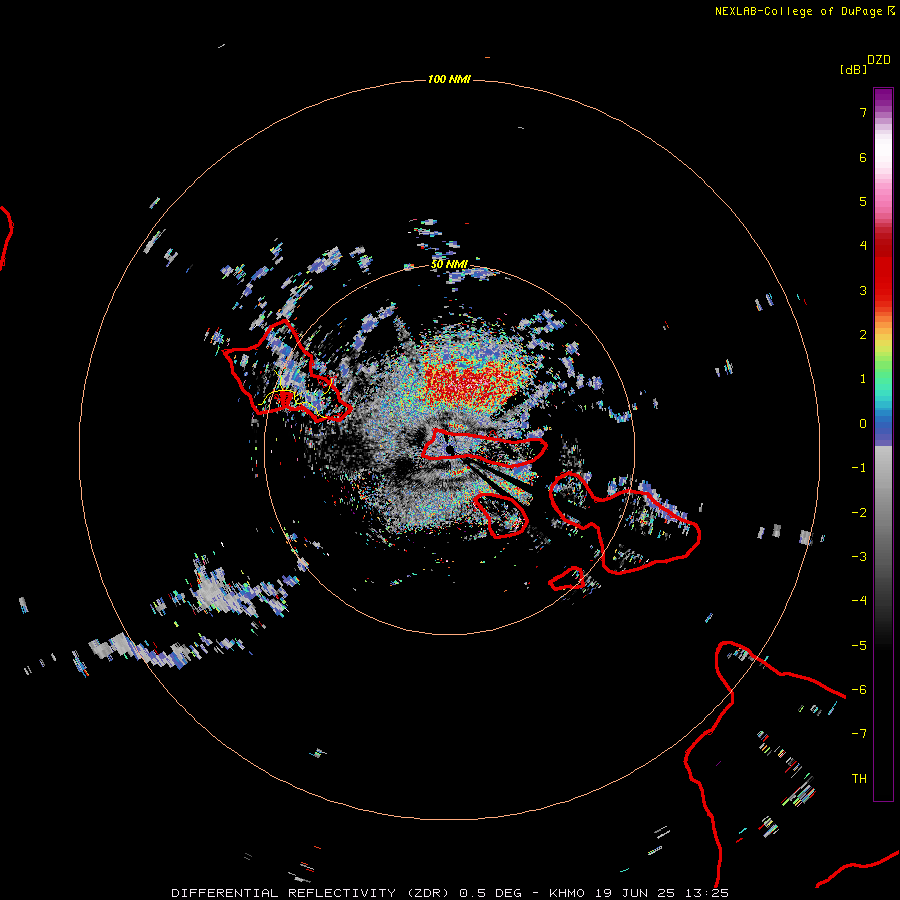Click the 6 value on color scale
The height and width of the screenshot is (900, 900).
tap(863, 157)
